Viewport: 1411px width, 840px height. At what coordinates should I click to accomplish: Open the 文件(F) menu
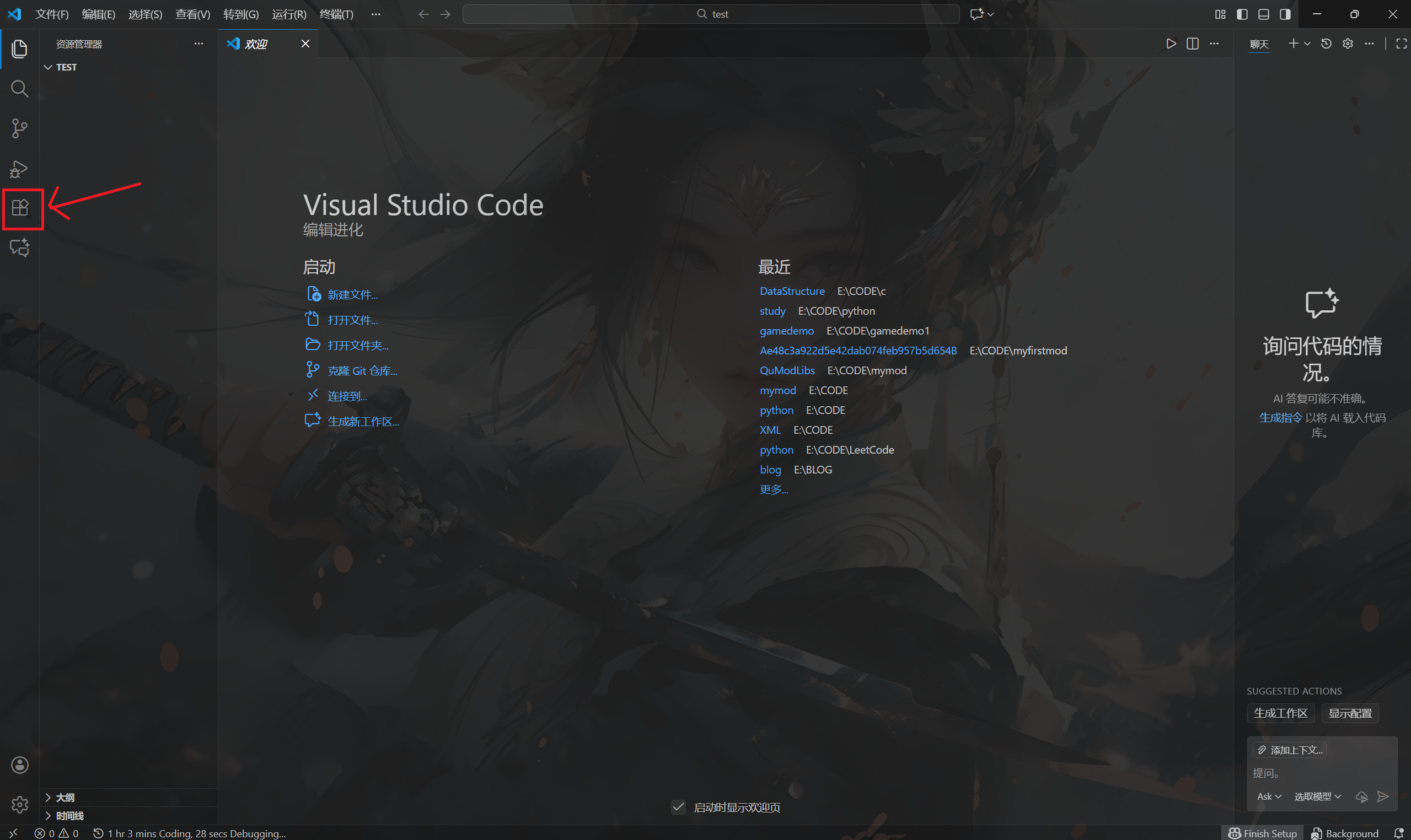tap(52, 14)
